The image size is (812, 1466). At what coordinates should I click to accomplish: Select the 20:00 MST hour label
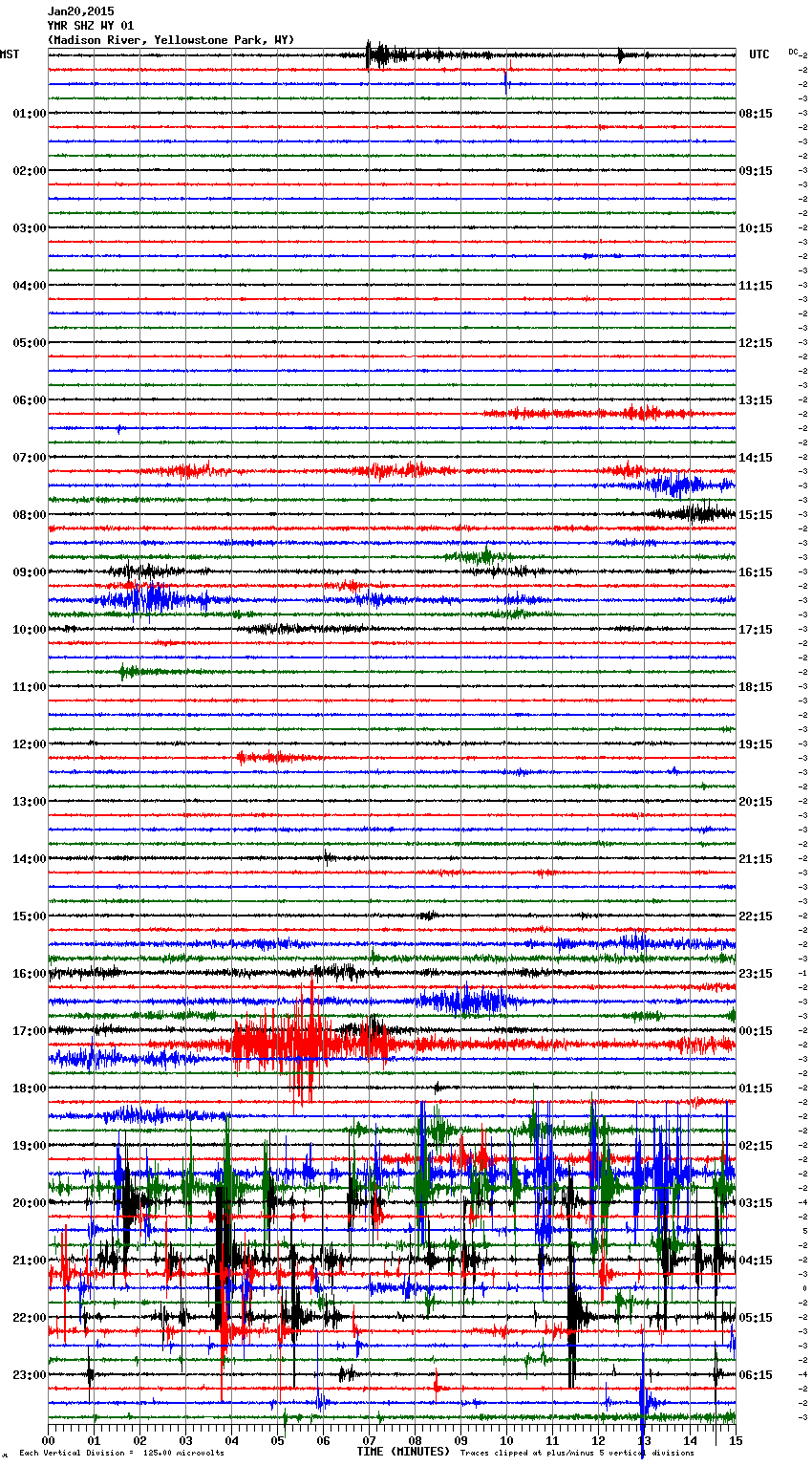(30, 1203)
